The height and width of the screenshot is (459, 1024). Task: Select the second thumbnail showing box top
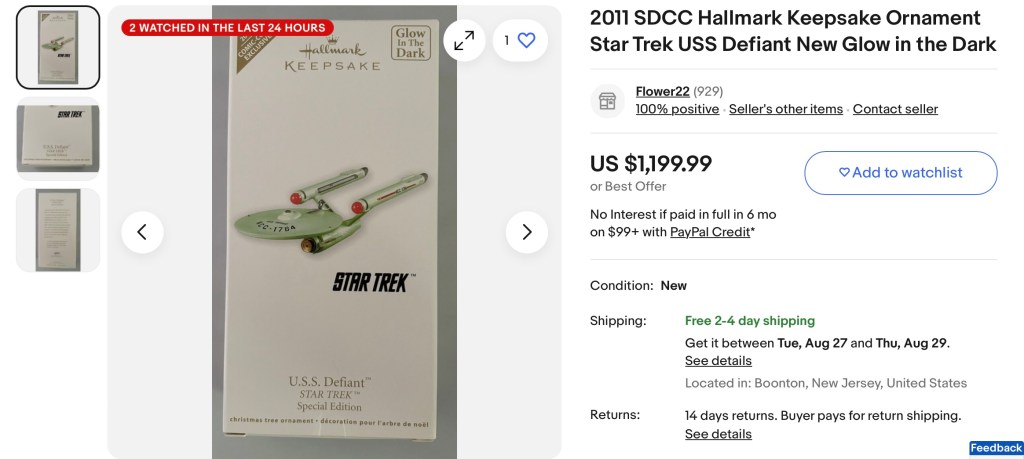coord(58,138)
